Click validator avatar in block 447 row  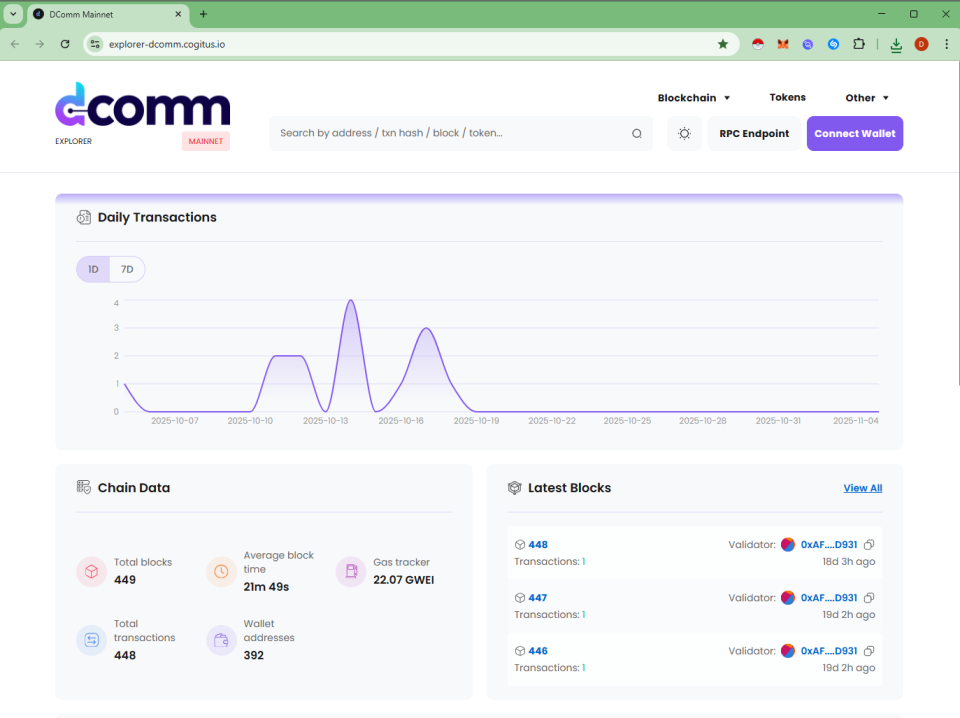[788, 598]
